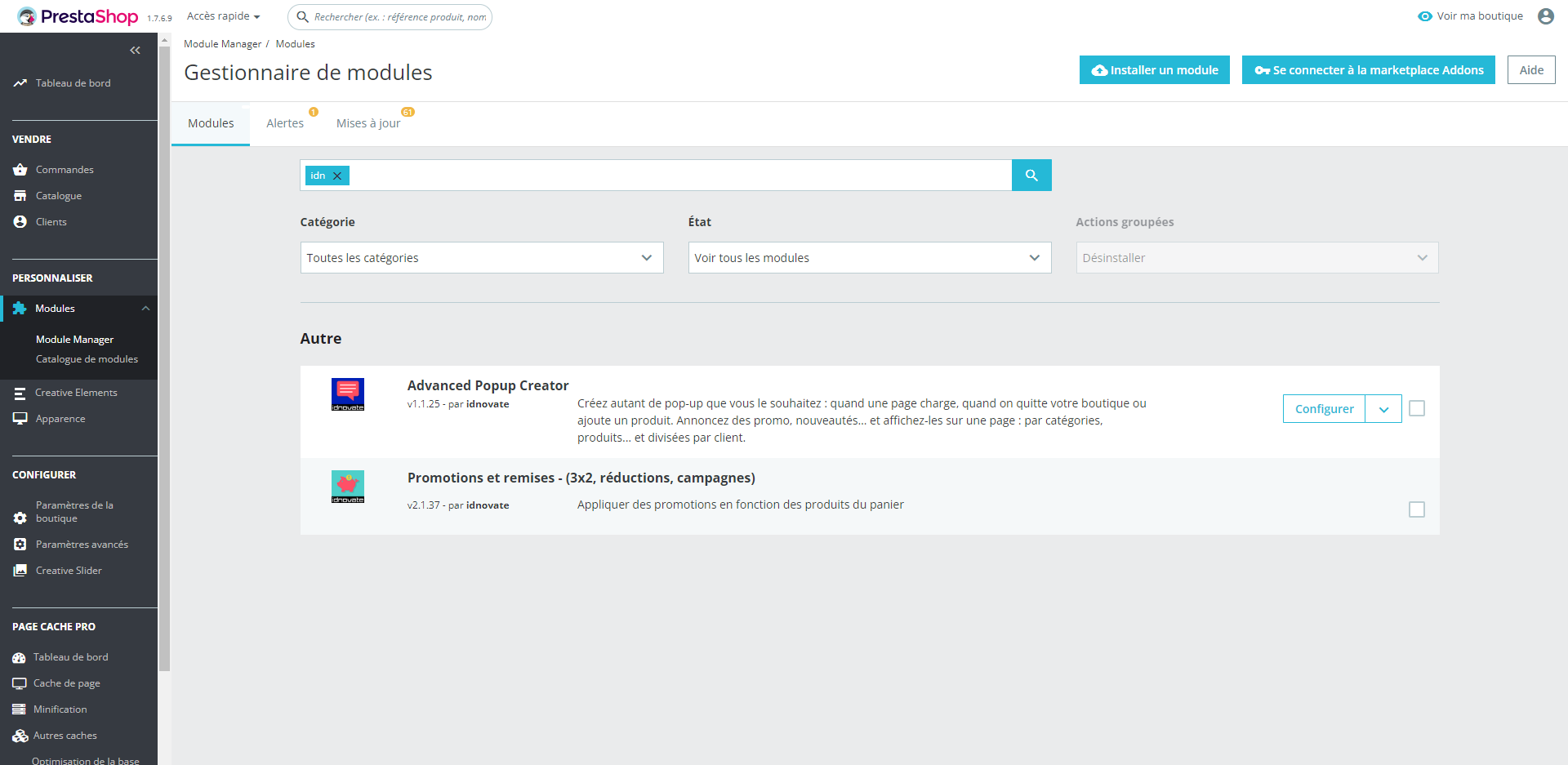The image size is (1568, 765).
Task: Open Tableau de bord trending icon under the logo
Action: (x=20, y=83)
